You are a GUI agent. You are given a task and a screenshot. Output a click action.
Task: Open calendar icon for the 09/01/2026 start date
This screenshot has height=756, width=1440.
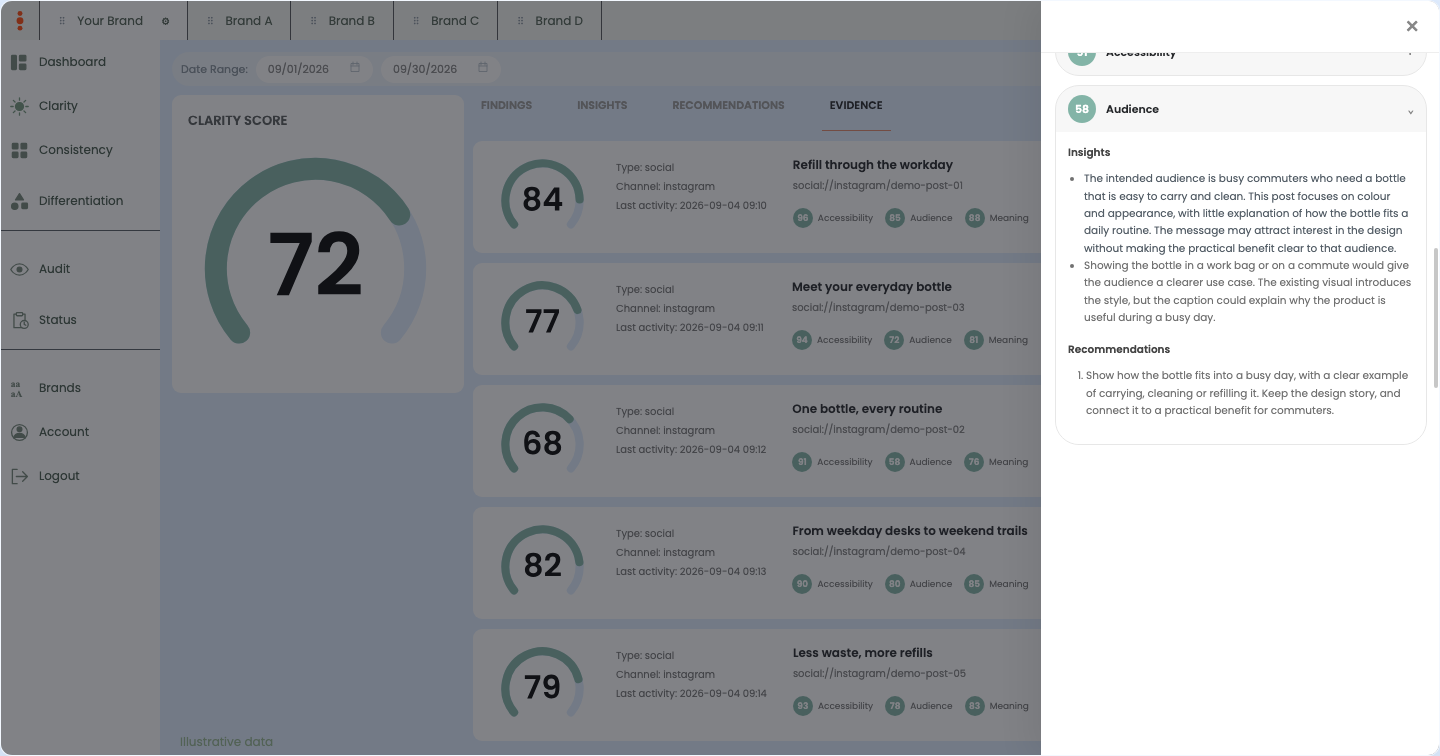pos(355,68)
